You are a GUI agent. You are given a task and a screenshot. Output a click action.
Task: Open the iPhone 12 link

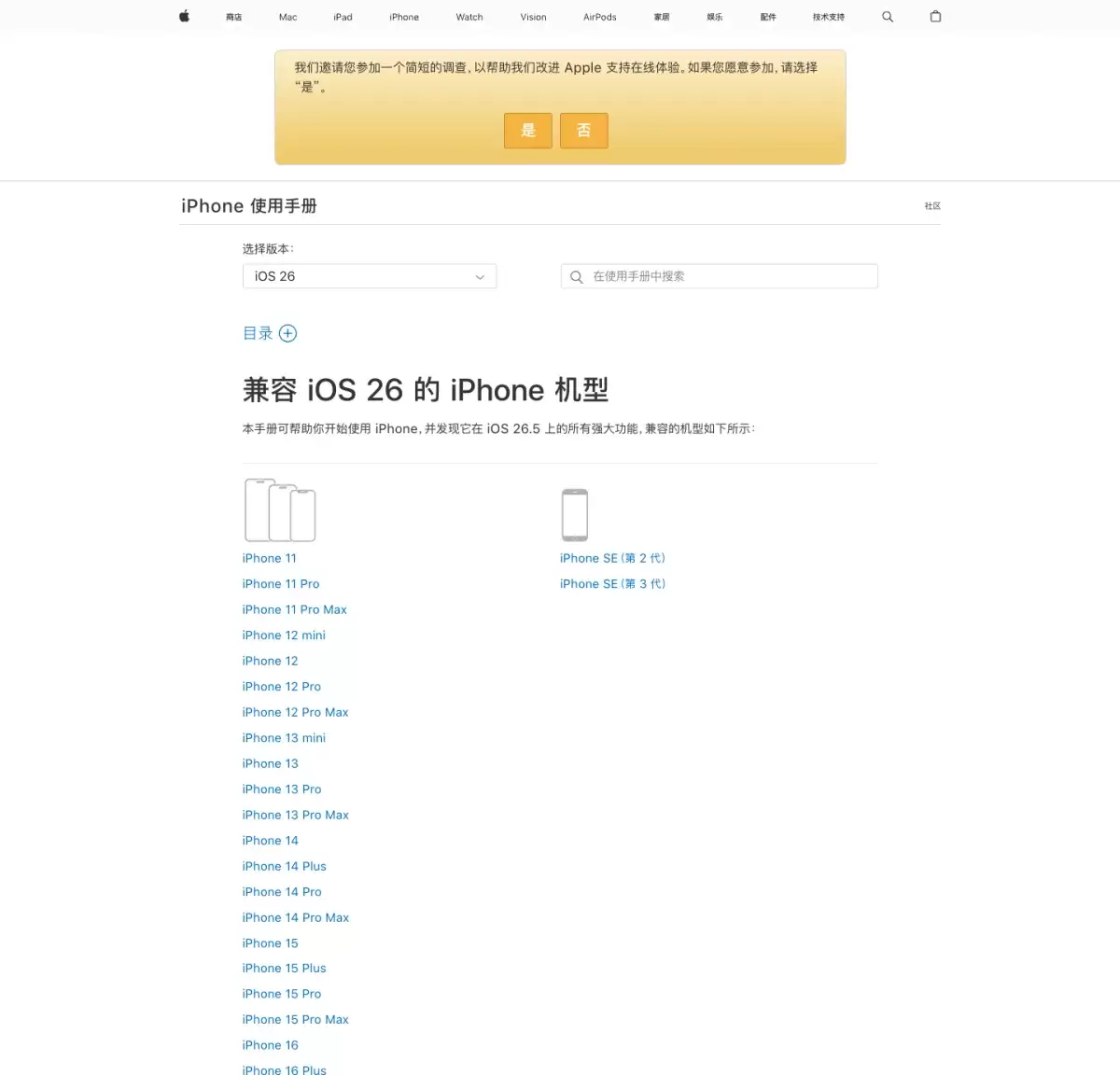point(271,661)
